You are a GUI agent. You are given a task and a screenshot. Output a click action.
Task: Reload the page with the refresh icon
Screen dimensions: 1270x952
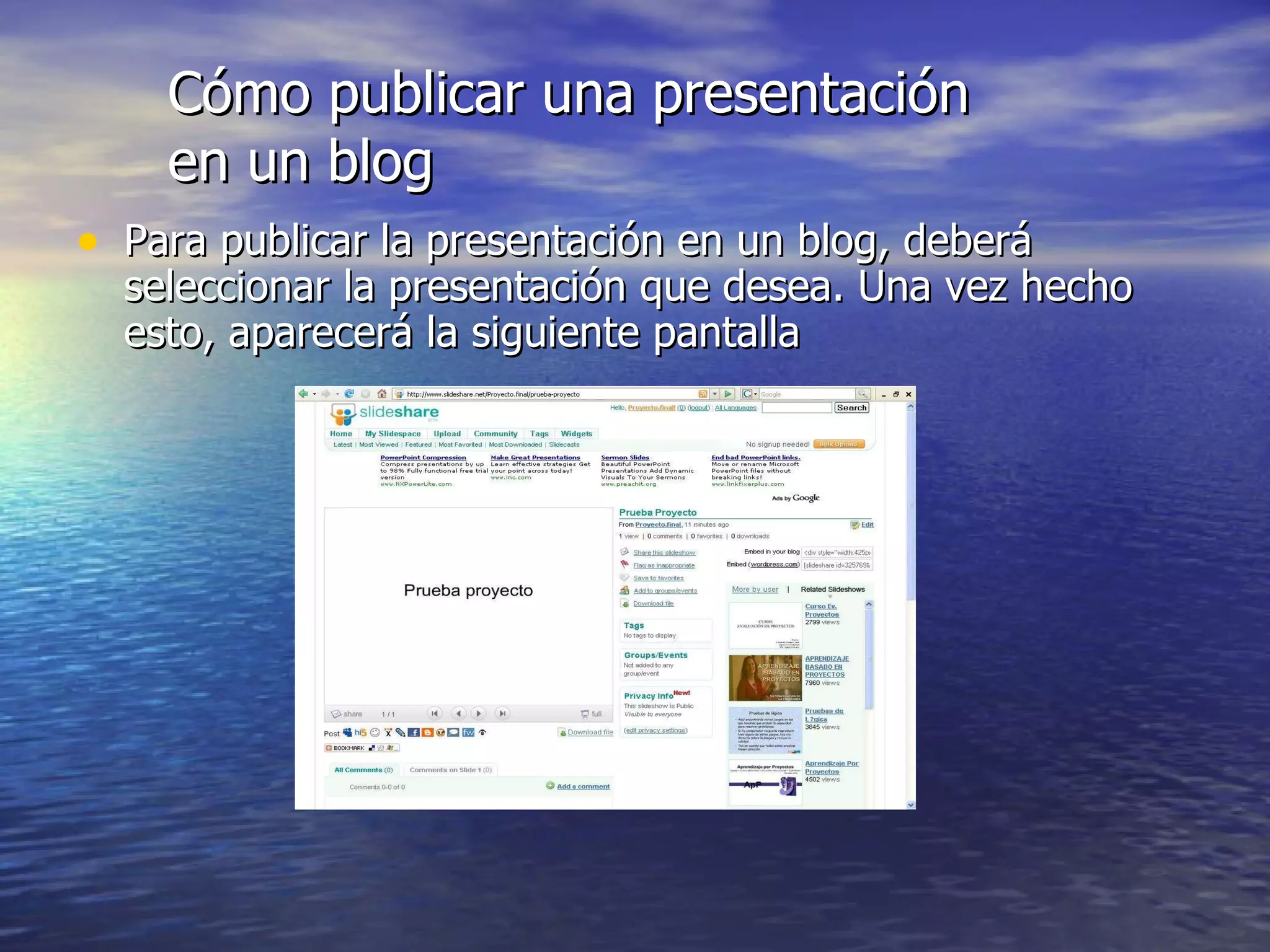[x=349, y=394]
